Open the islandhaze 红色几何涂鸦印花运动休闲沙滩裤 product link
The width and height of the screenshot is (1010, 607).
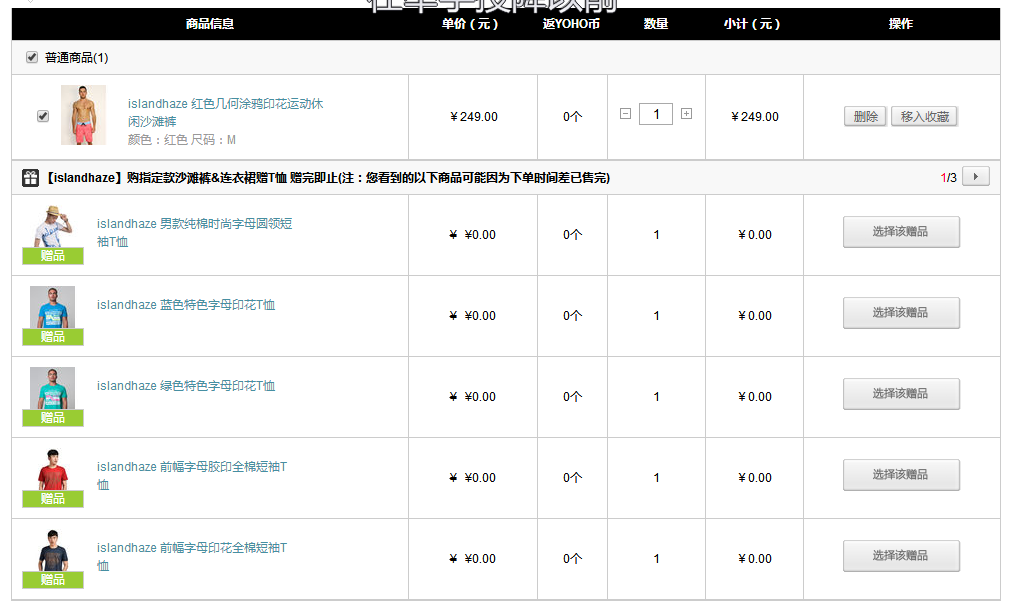[x=225, y=112]
